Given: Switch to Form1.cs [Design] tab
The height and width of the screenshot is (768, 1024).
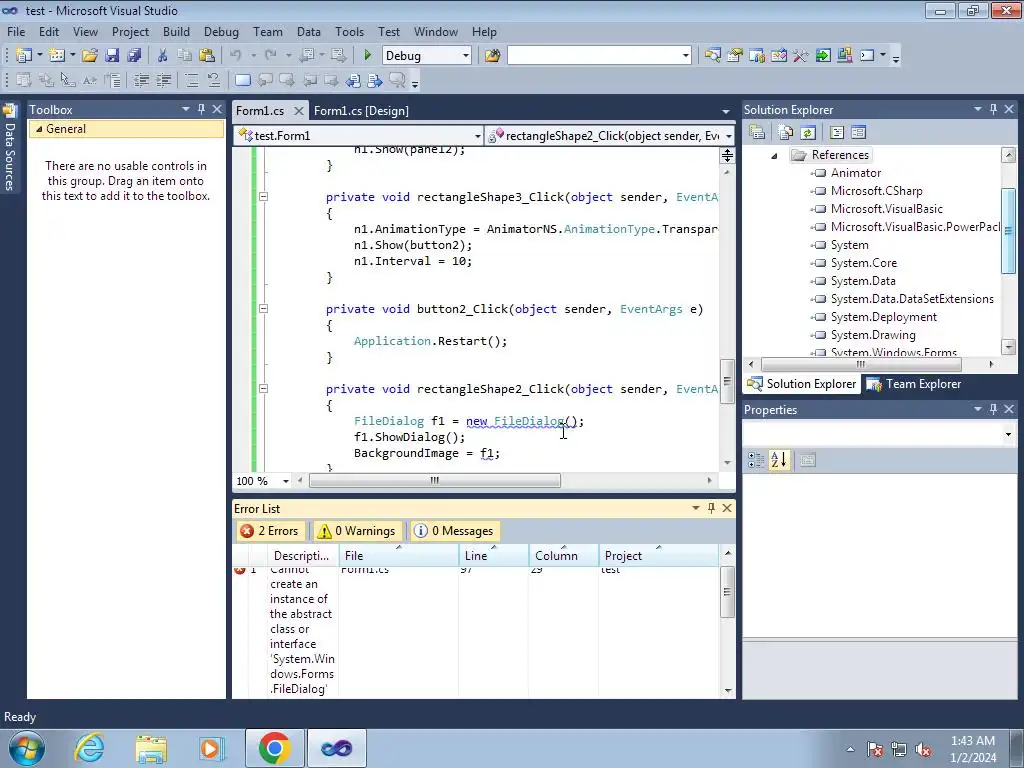Looking at the screenshot, I should (361, 111).
